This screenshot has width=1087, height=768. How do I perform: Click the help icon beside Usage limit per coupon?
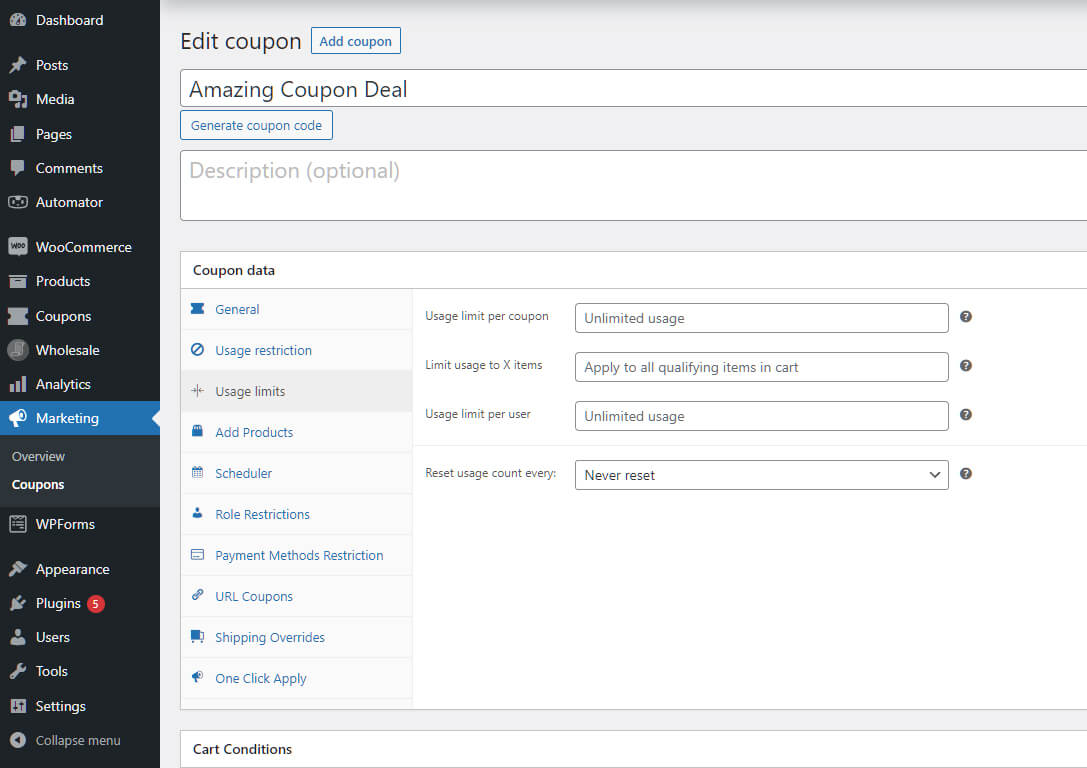966,317
